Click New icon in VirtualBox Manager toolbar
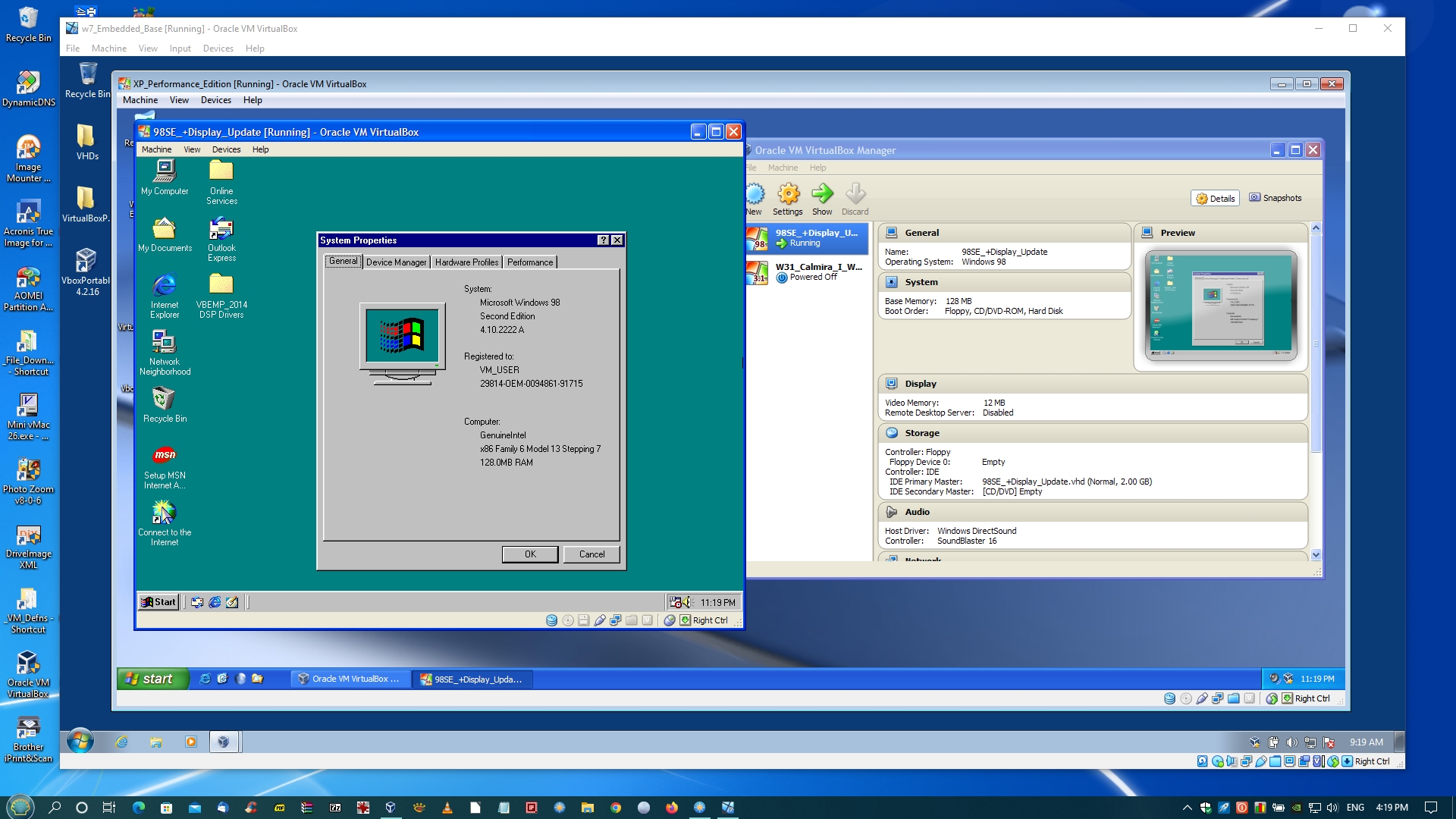 coord(755,199)
